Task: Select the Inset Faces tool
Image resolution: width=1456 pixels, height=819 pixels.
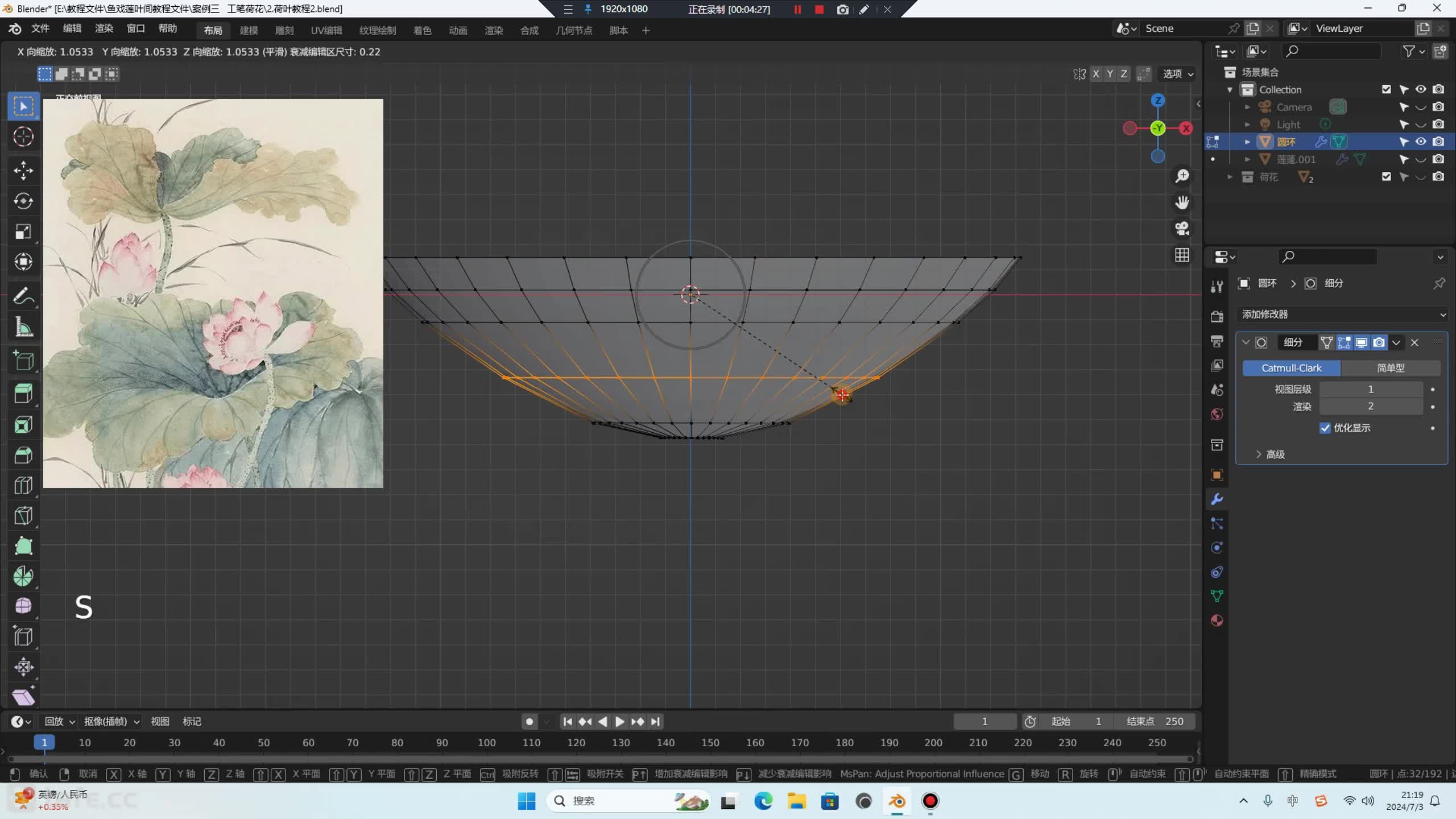Action: [23, 424]
